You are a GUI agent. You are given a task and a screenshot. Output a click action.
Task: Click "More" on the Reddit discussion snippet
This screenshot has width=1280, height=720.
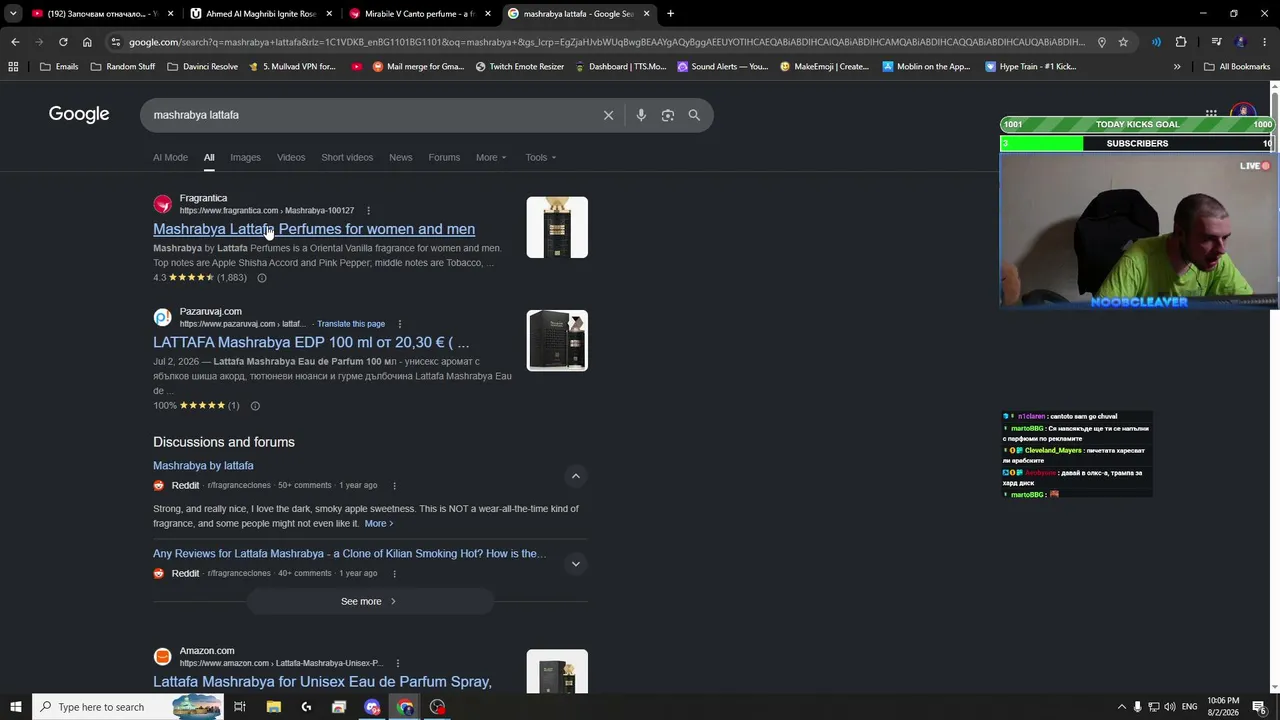click(378, 524)
